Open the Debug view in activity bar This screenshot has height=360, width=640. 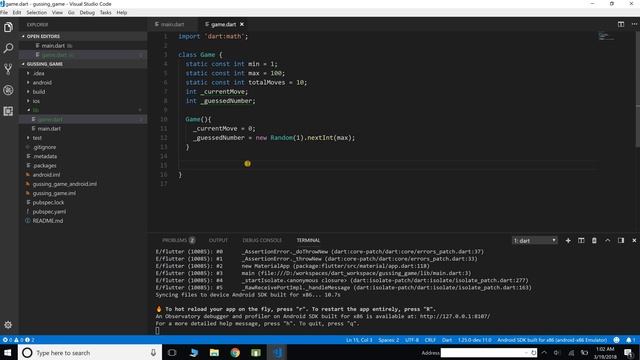coord(8,90)
